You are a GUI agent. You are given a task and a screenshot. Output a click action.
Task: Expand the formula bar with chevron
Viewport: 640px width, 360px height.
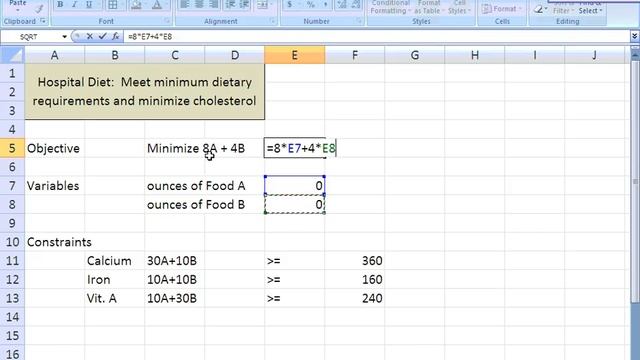pyautogui.click(x=634, y=36)
